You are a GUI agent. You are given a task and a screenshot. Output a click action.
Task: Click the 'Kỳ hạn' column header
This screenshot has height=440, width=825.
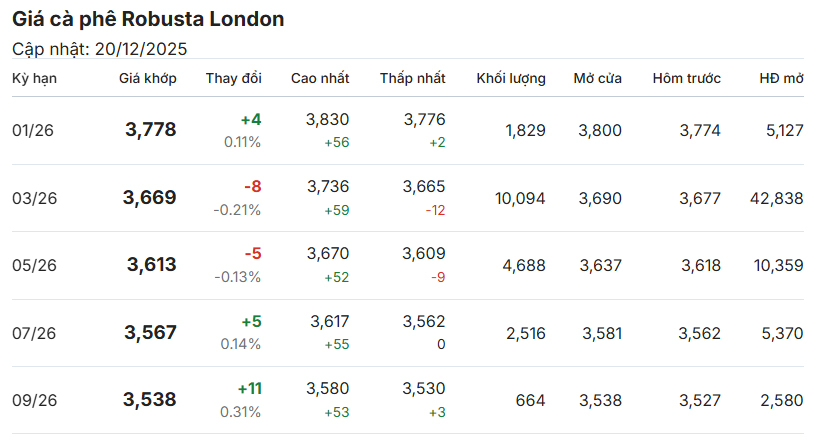35,78
